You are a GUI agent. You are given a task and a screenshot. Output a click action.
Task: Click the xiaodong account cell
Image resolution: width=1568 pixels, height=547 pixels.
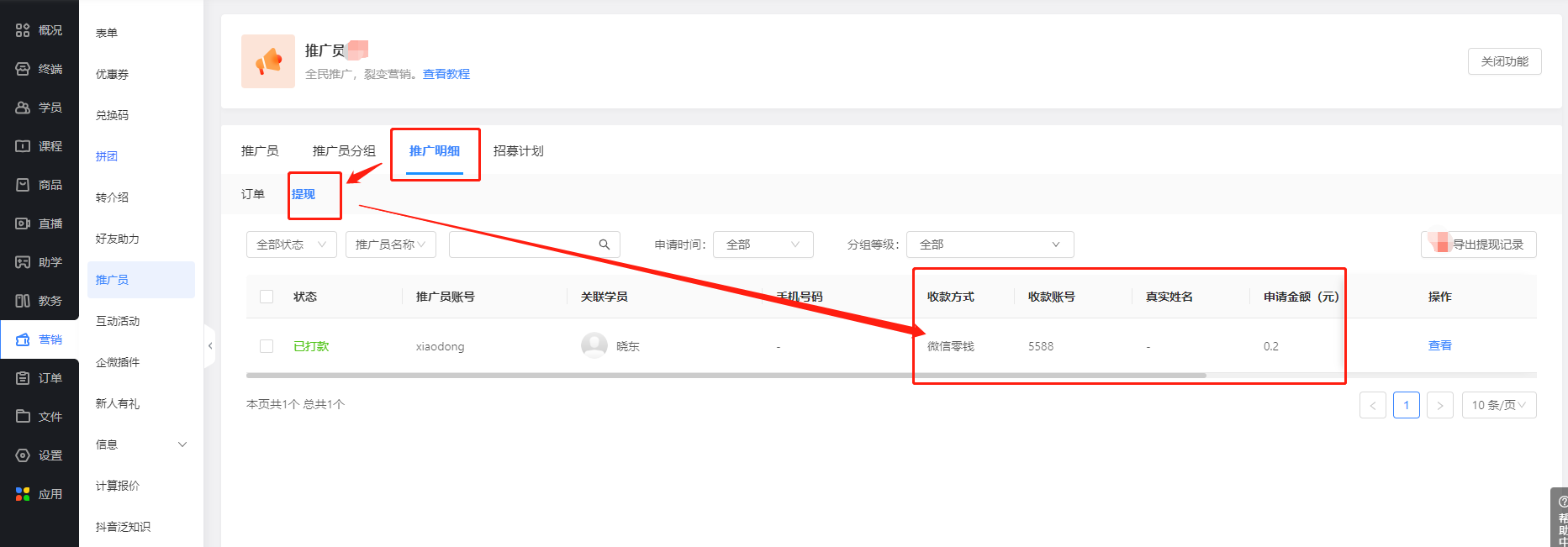(x=440, y=346)
